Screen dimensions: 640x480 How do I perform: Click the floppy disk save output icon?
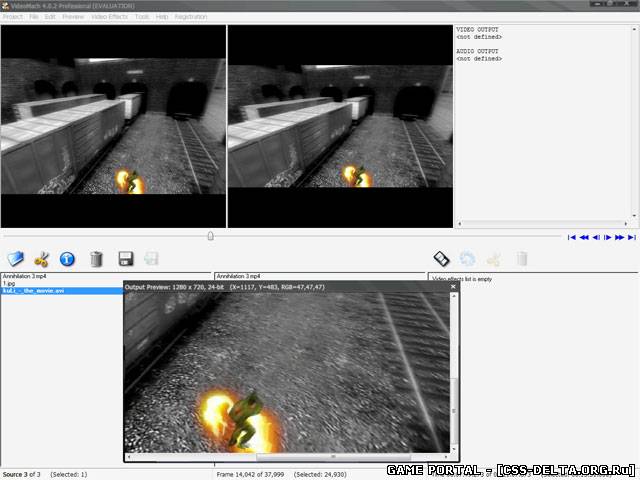[126, 258]
